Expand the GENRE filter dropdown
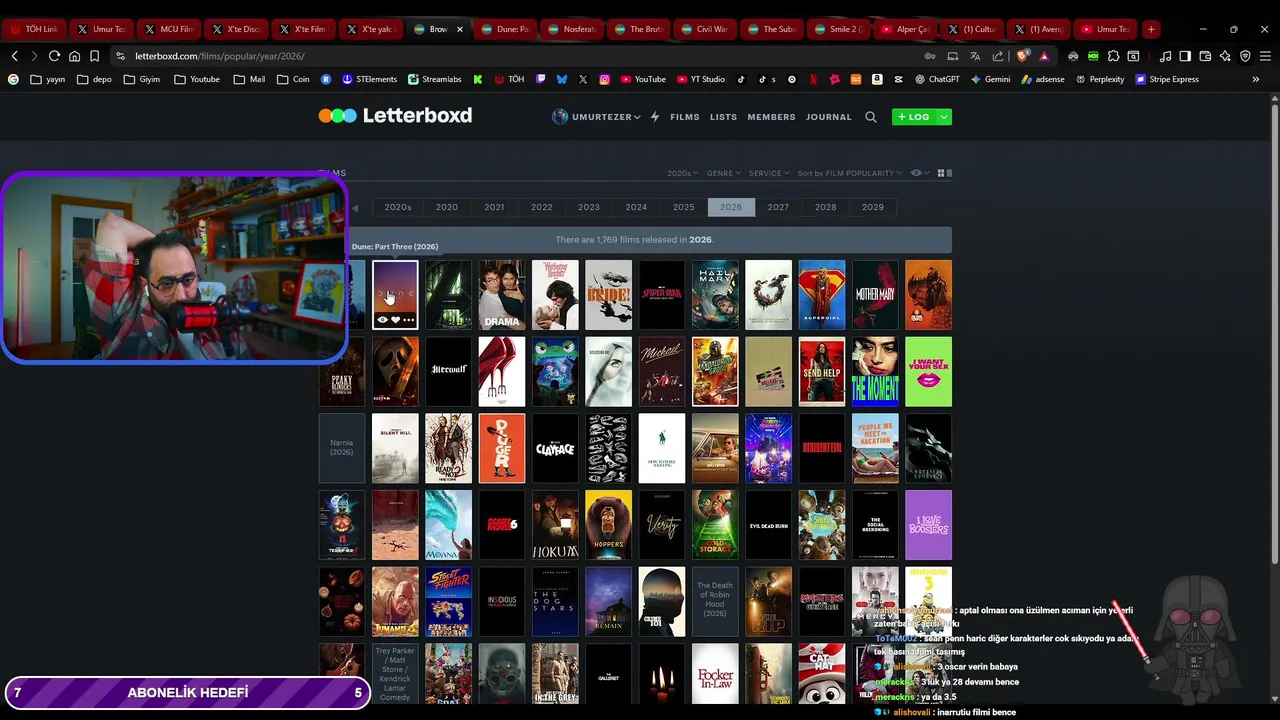Image resolution: width=1280 pixels, height=720 pixels. (724, 173)
